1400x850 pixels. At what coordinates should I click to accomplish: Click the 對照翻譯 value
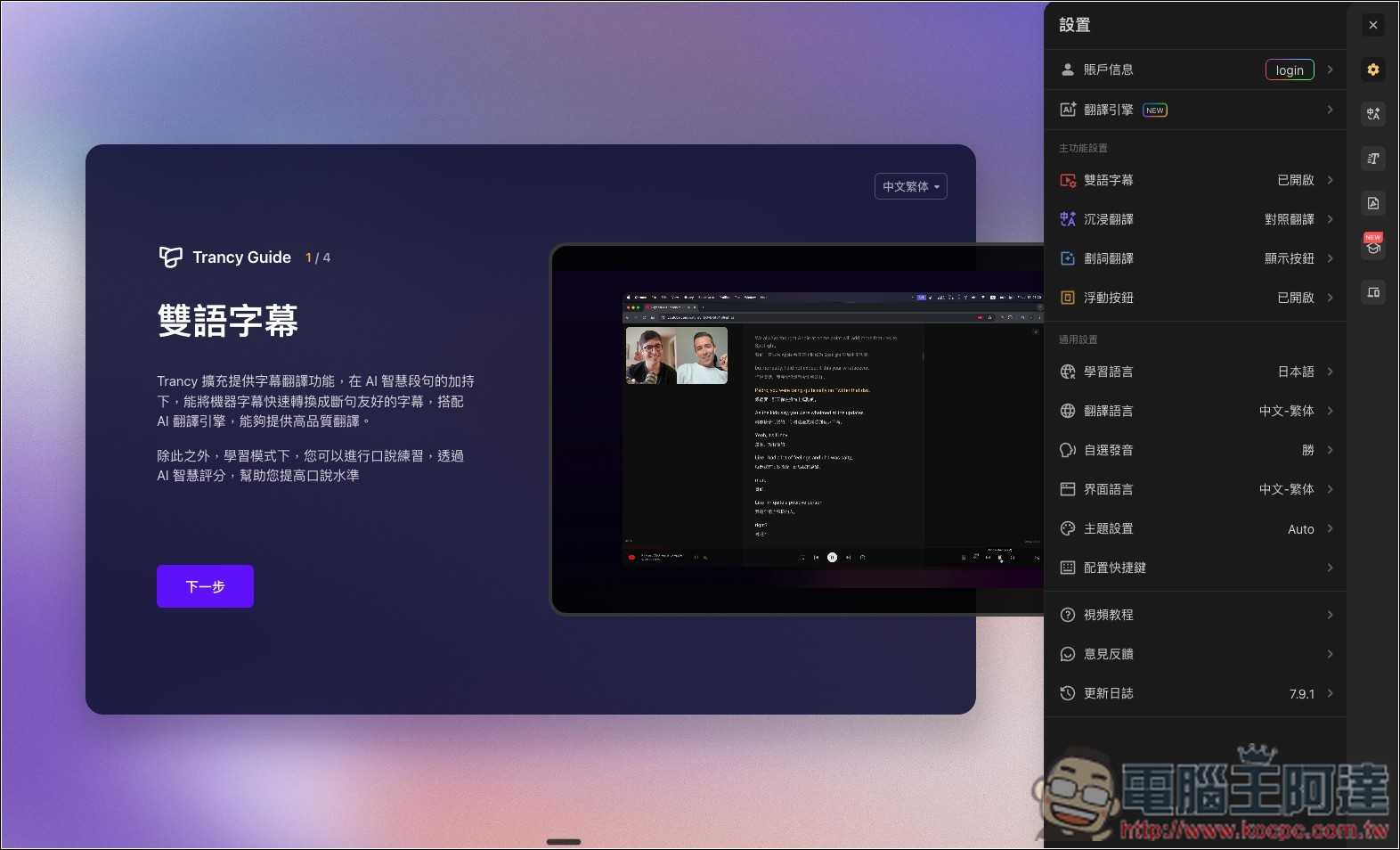tap(1290, 219)
